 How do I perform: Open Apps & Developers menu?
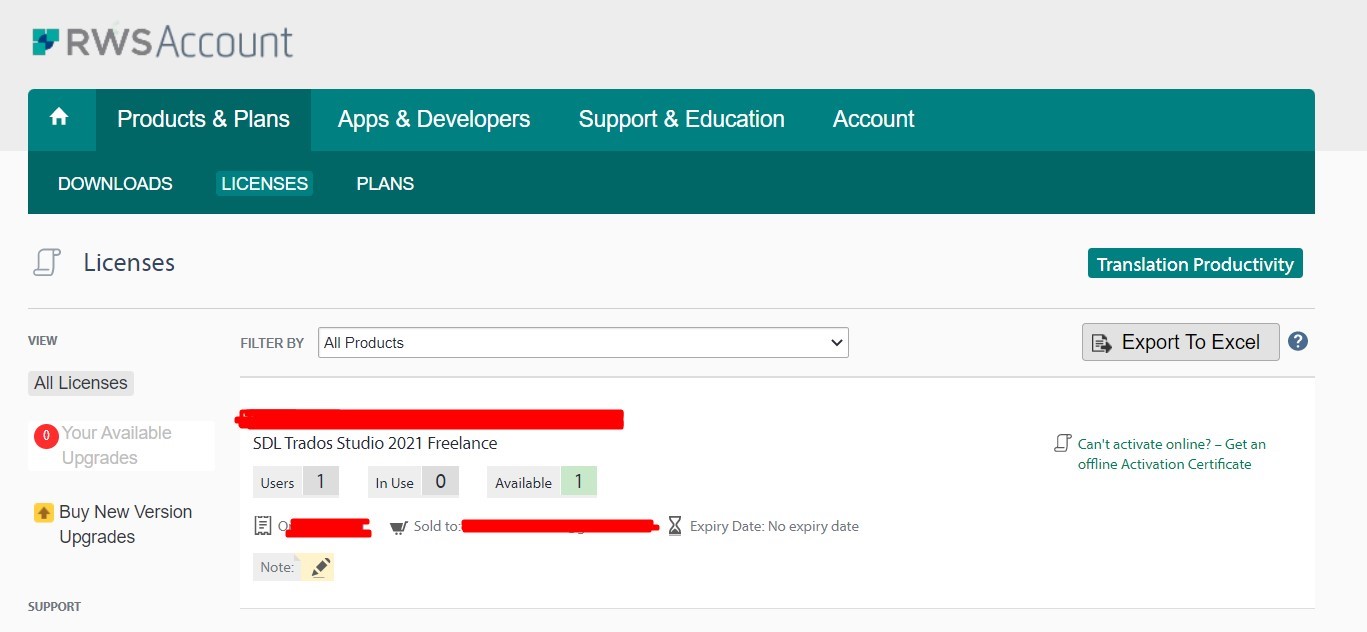pos(434,119)
